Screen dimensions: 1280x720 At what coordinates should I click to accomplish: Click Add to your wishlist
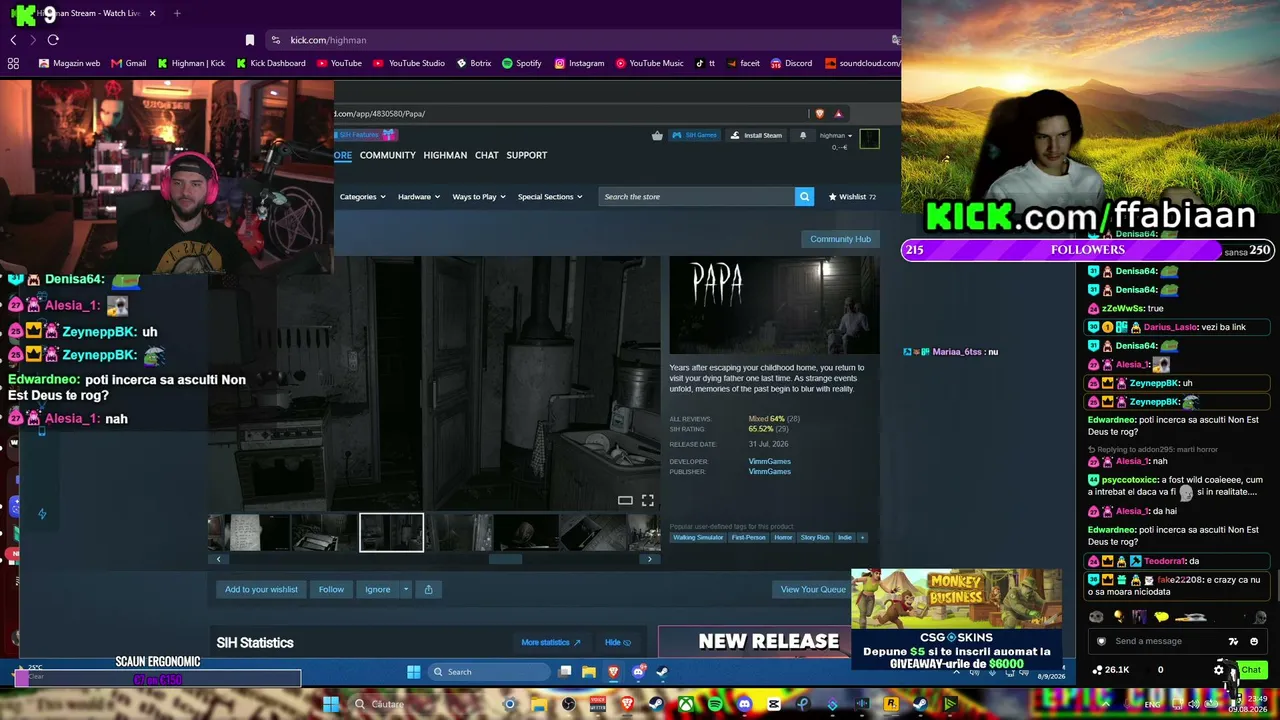coord(261,590)
